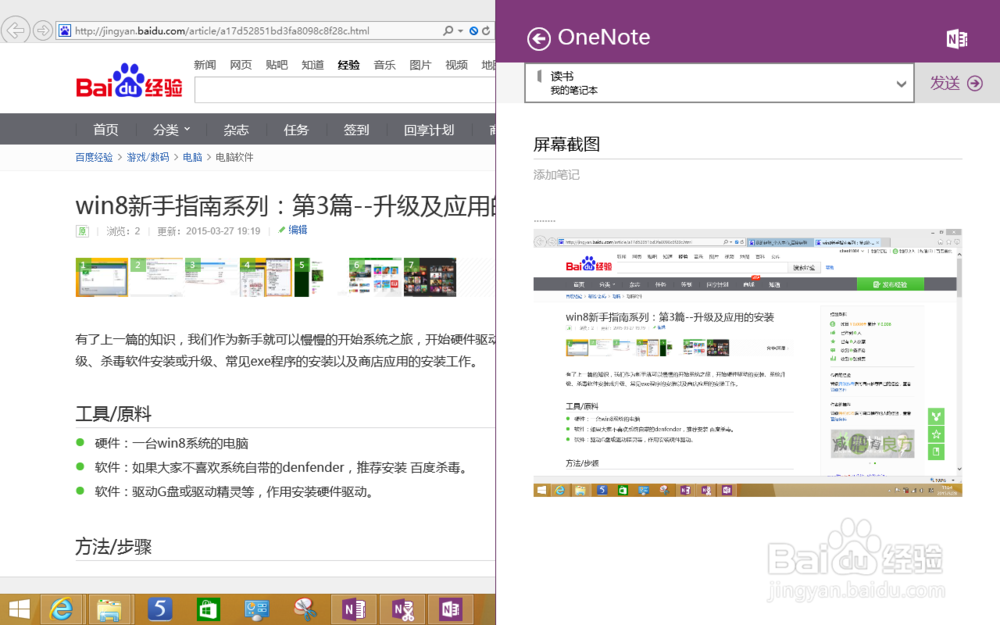Open OneNote desktop from the taskbar
Viewport: 1000px width, 625px height.
(354, 610)
